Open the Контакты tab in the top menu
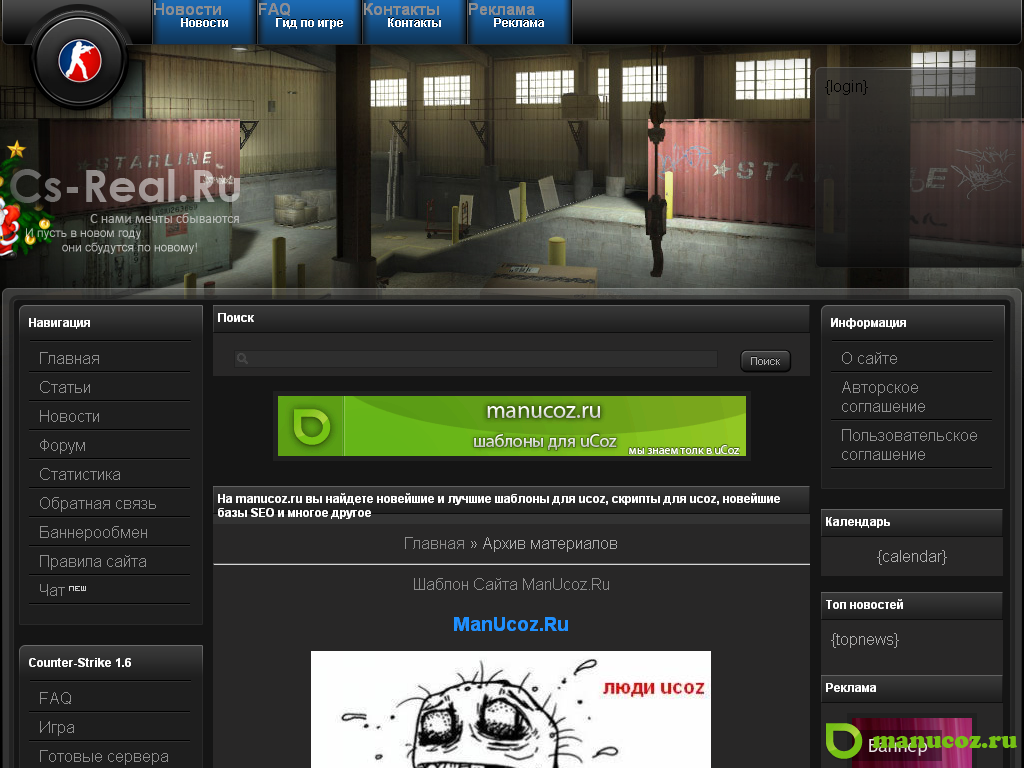This screenshot has width=1024, height=768. [x=414, y=22]
